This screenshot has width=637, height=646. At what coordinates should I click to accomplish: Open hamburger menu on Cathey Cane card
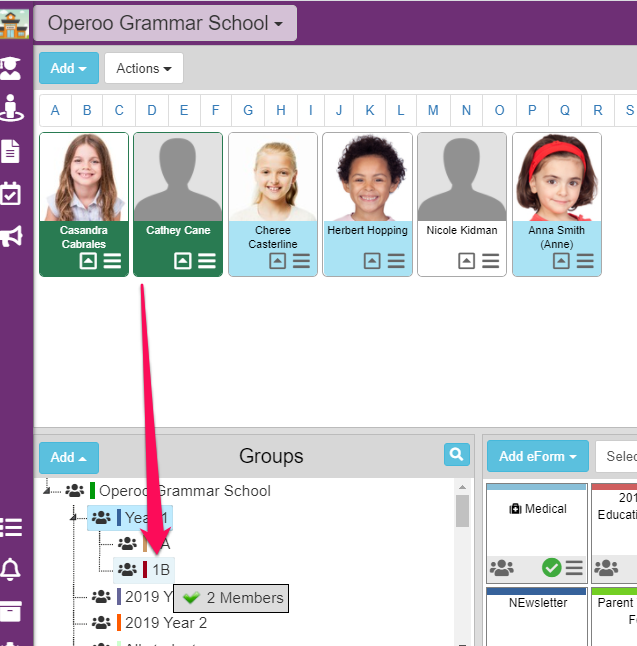pos(207,261)
